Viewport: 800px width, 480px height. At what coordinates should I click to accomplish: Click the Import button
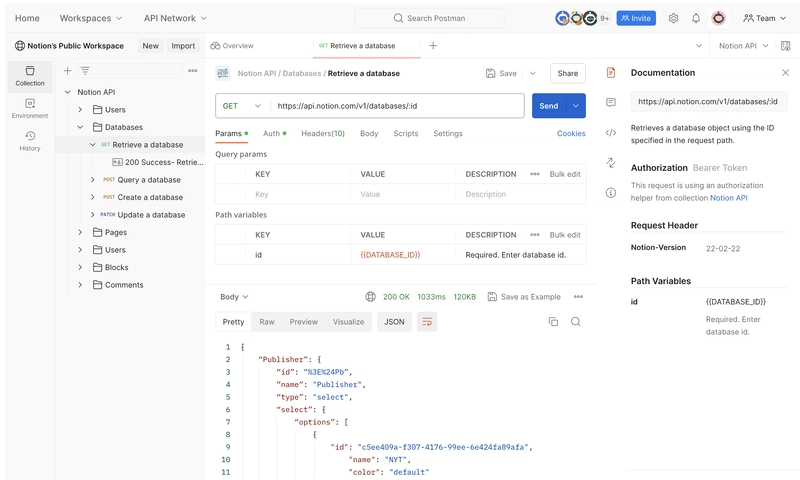183,46
